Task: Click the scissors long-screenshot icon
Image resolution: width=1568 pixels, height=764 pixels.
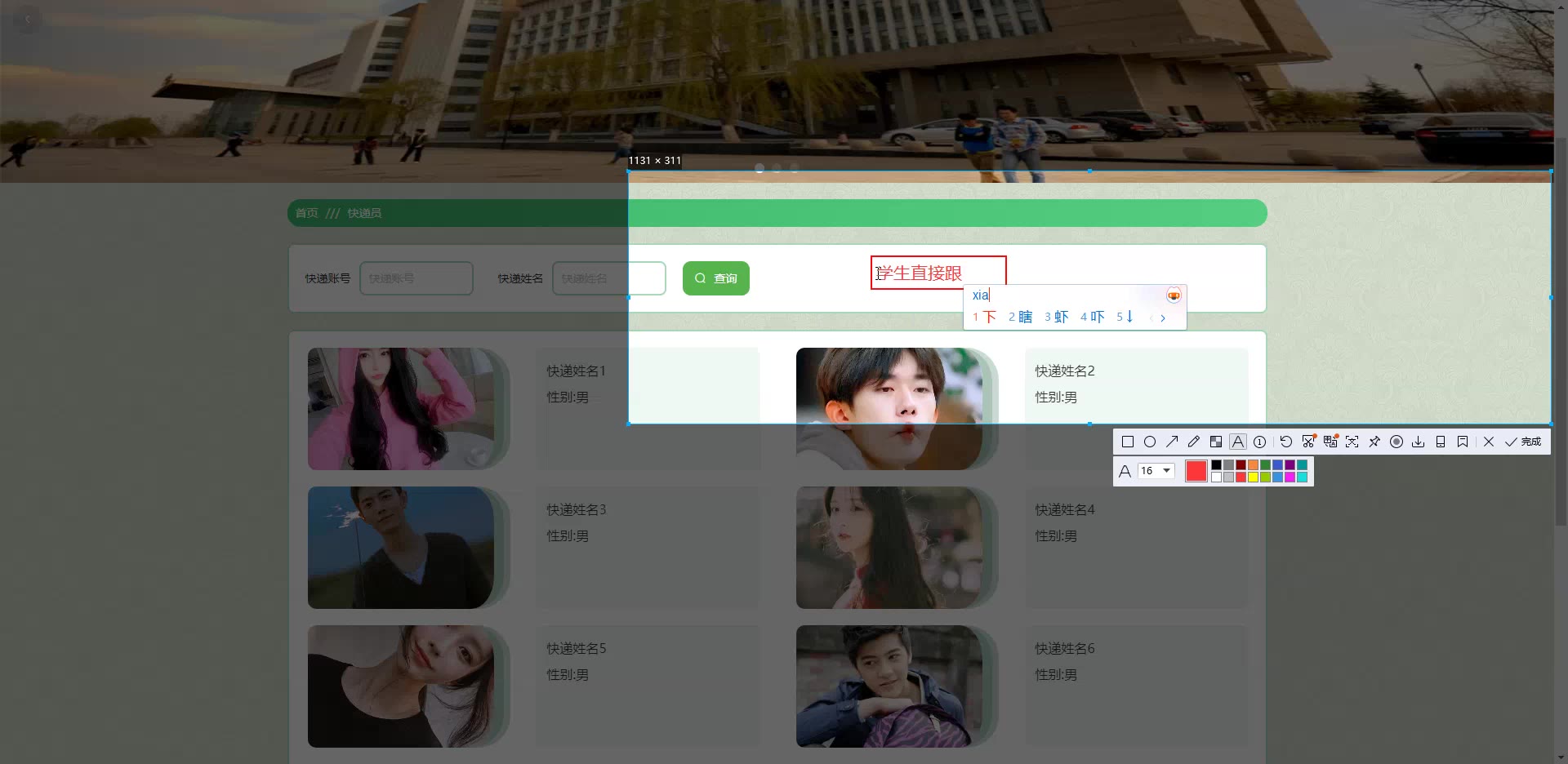Action: pyautogui.click(x=1308, y=442)
